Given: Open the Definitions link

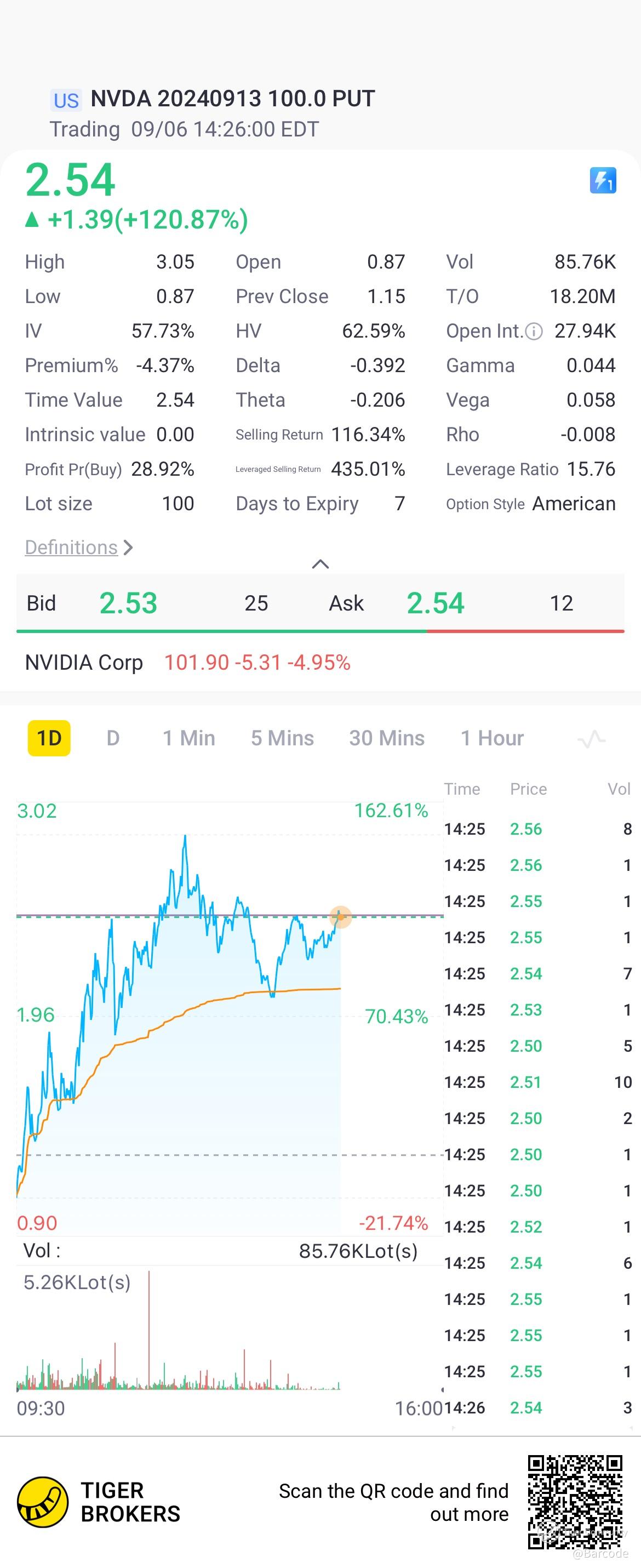Looking at the screenshot, I should 71,547.
